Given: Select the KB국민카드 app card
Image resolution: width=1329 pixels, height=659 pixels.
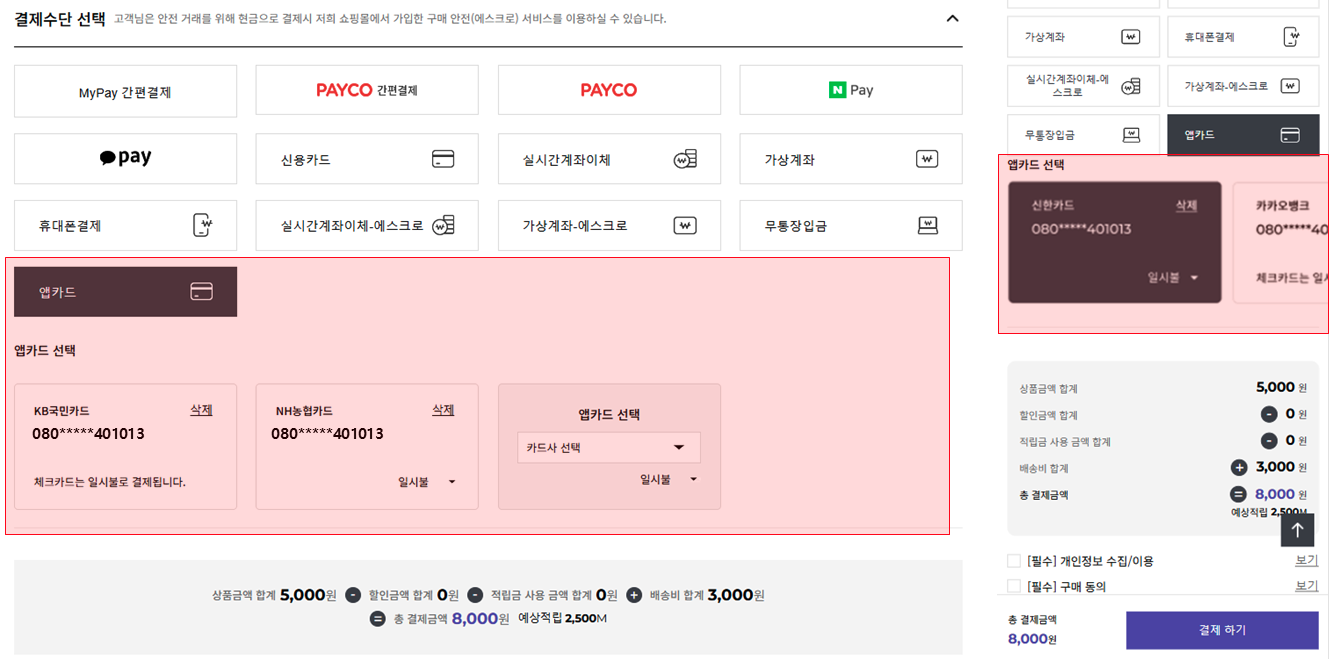Looking at the screenshot, I should tap(125, 447).
